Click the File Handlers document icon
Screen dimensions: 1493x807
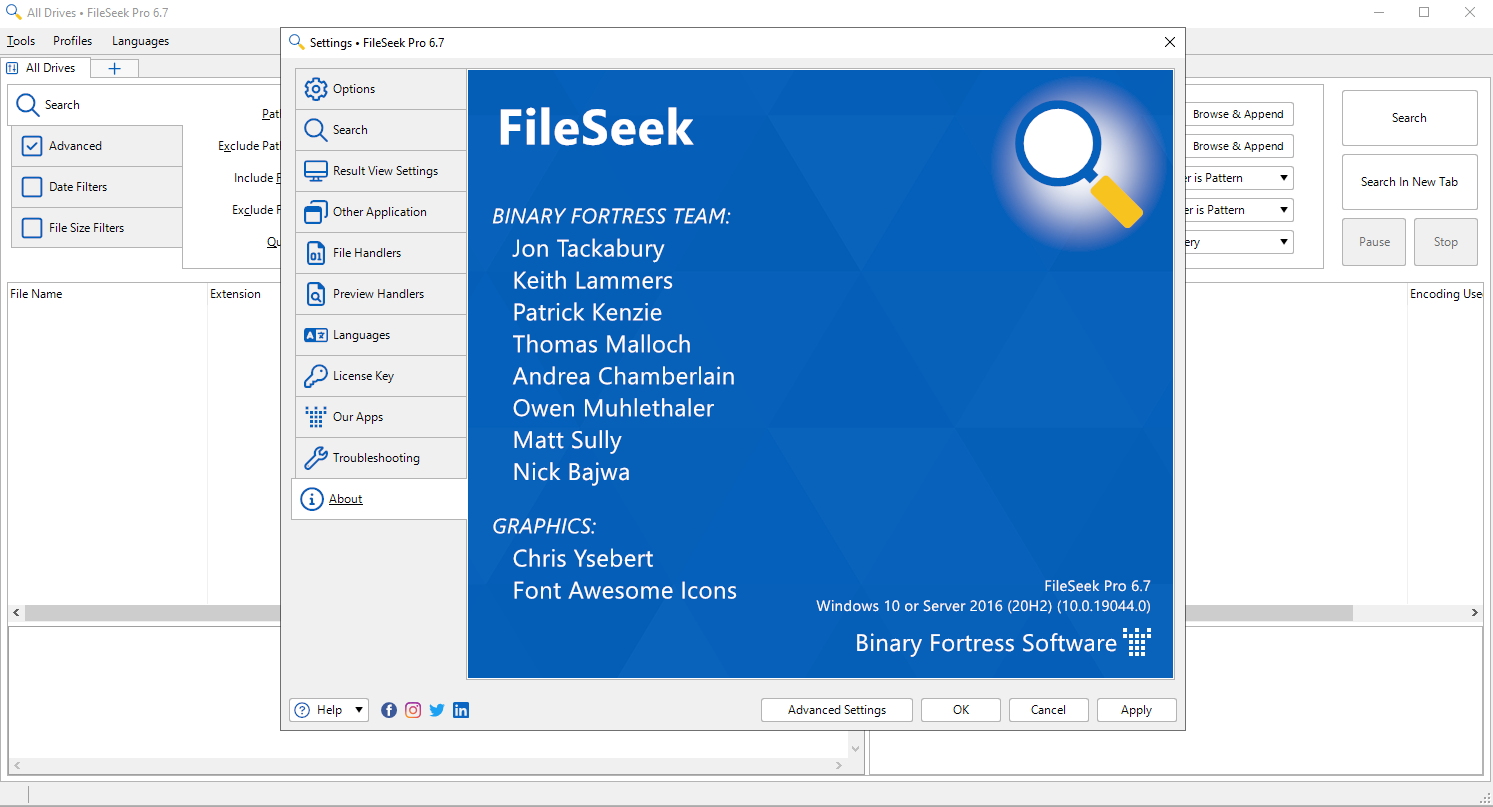tap(316, 253)
